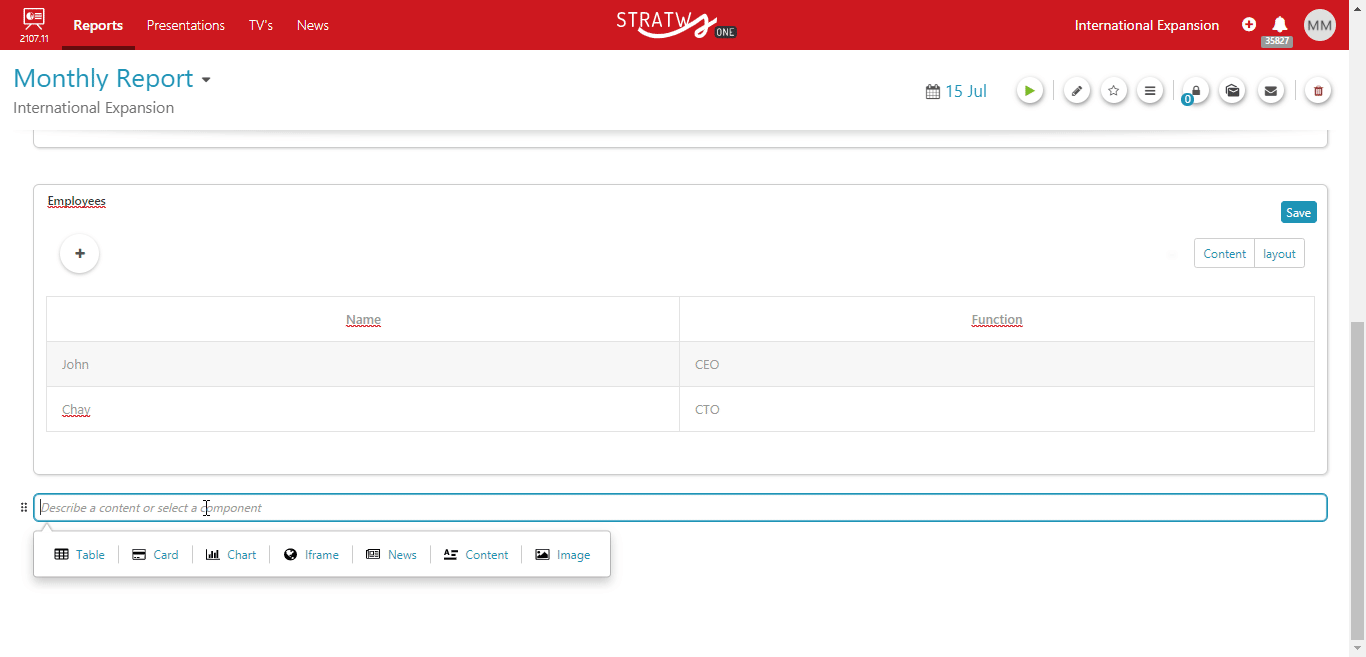The width and height of the screenshot is (1366, 657).
Task: Insert an Iframe component
Action: click(311, 555)
